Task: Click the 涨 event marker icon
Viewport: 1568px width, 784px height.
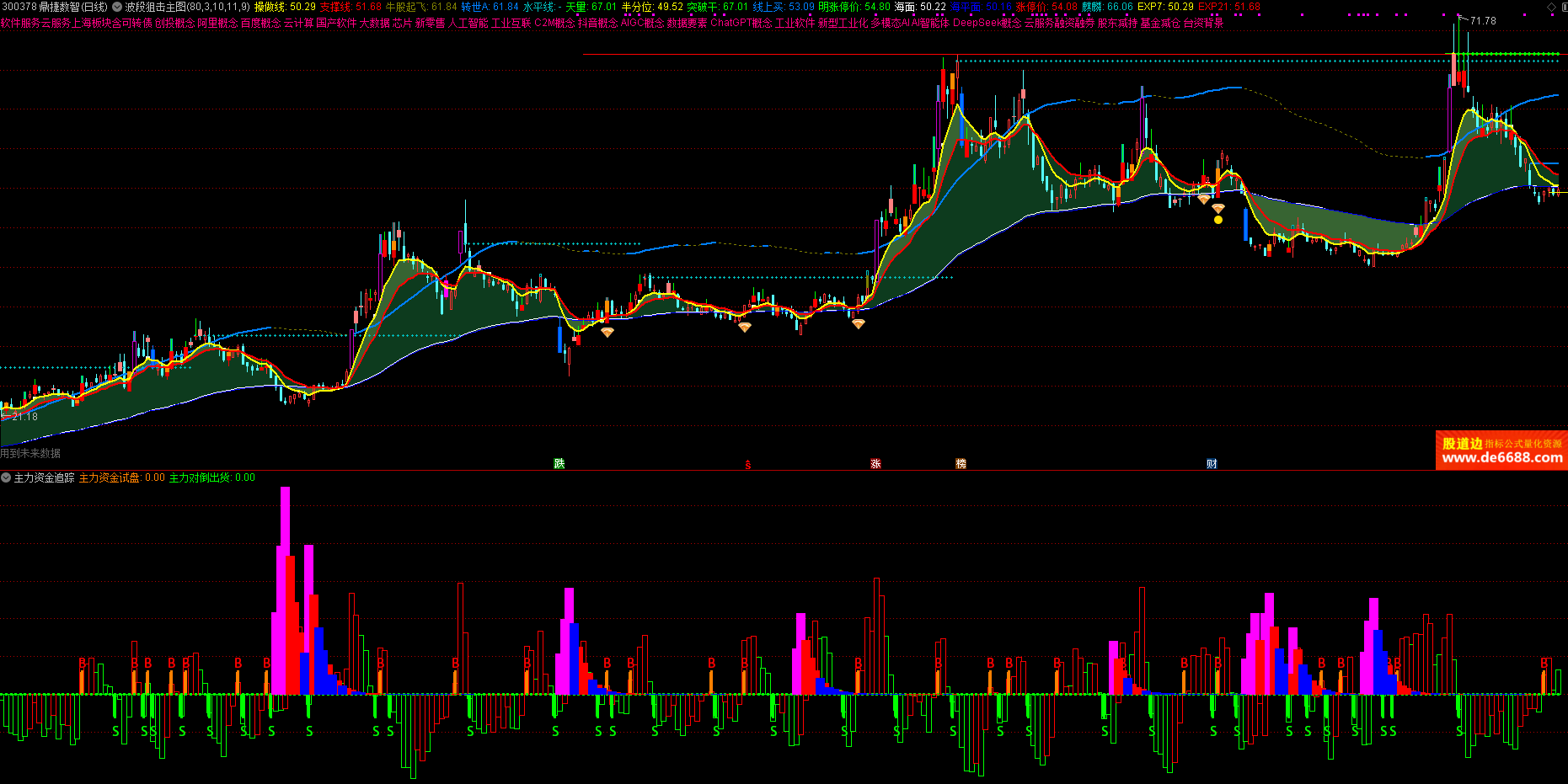Action: pos(875,464)
